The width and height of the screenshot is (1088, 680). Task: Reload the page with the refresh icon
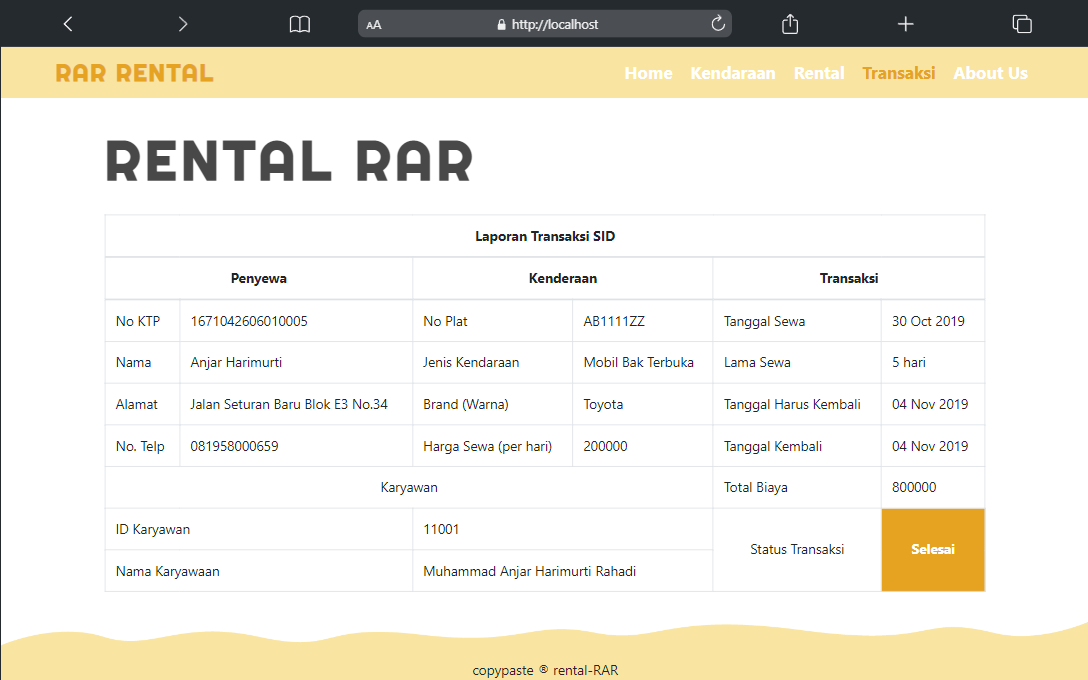coord(718,24)
